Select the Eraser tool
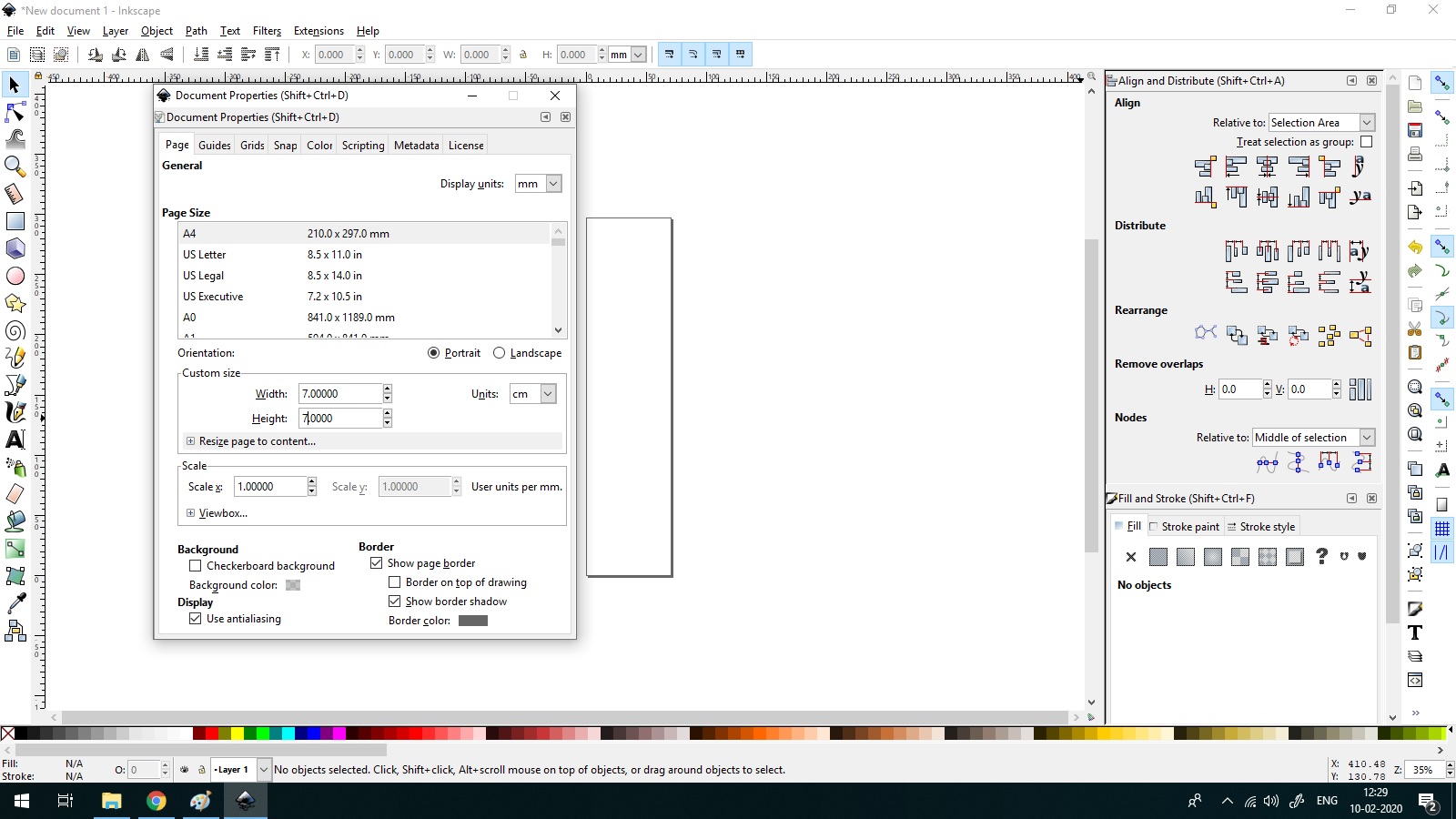This screenshot has height=819, width=1456. point(15,494)
